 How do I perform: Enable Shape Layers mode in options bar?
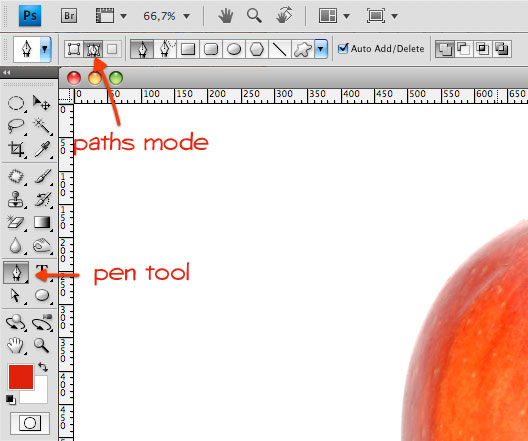(x=73, y=49)
